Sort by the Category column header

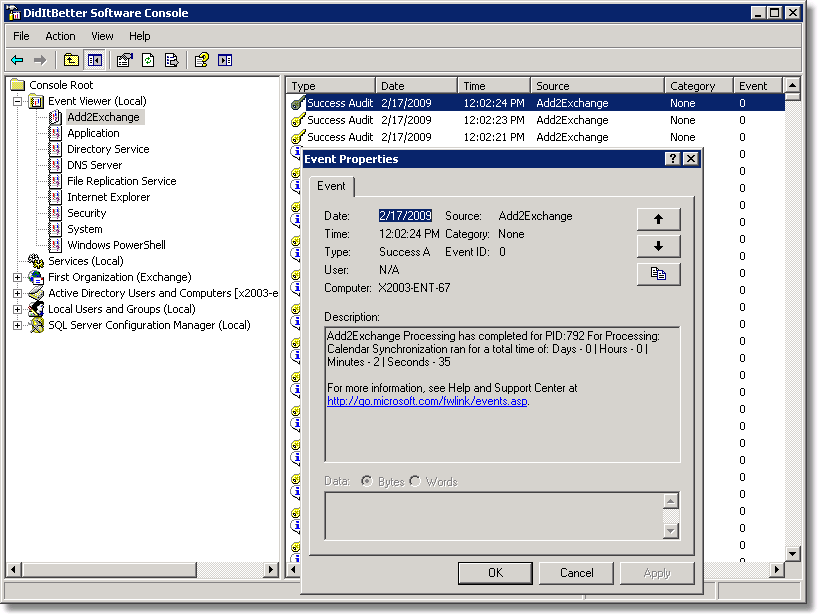[699, 86]
